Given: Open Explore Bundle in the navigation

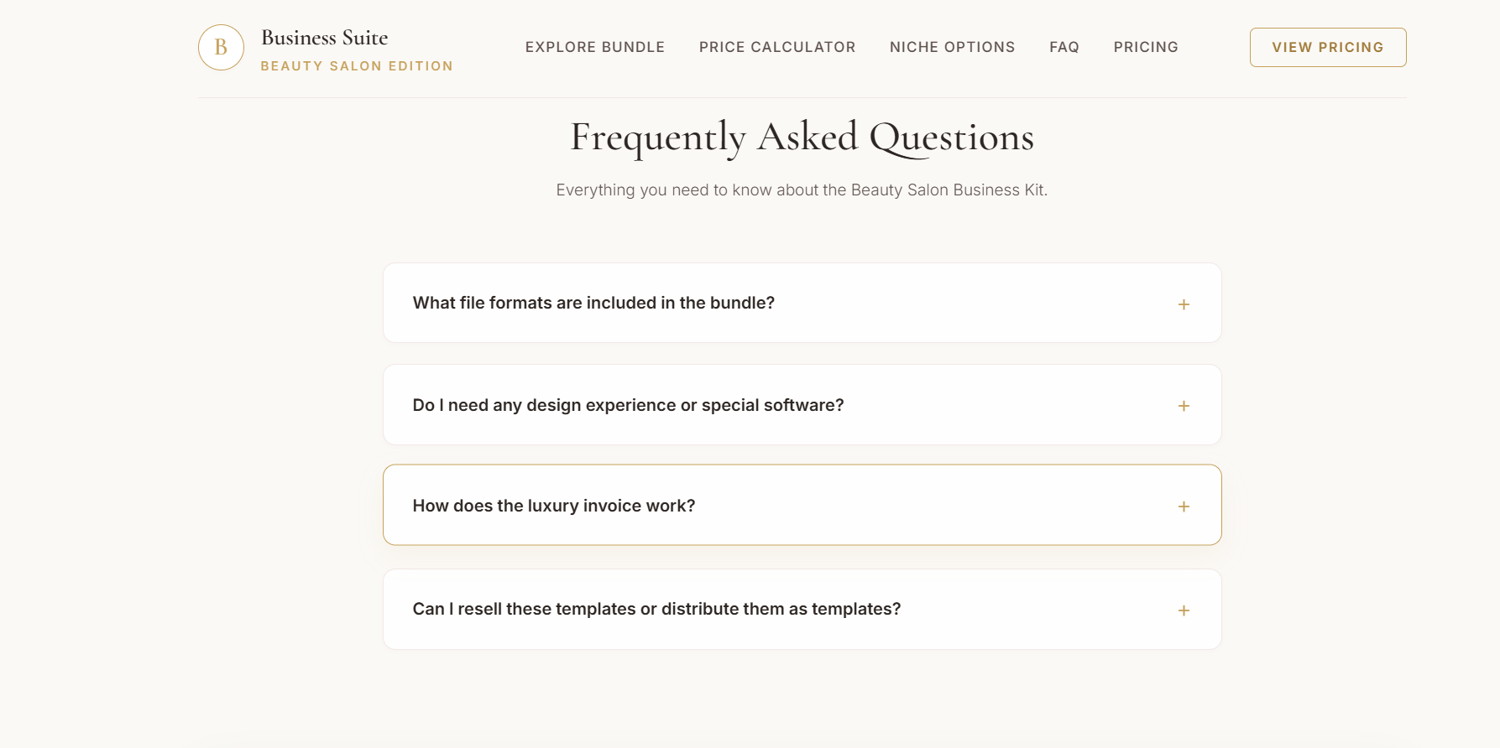Looking at the screenshot, I should (595, 47).
